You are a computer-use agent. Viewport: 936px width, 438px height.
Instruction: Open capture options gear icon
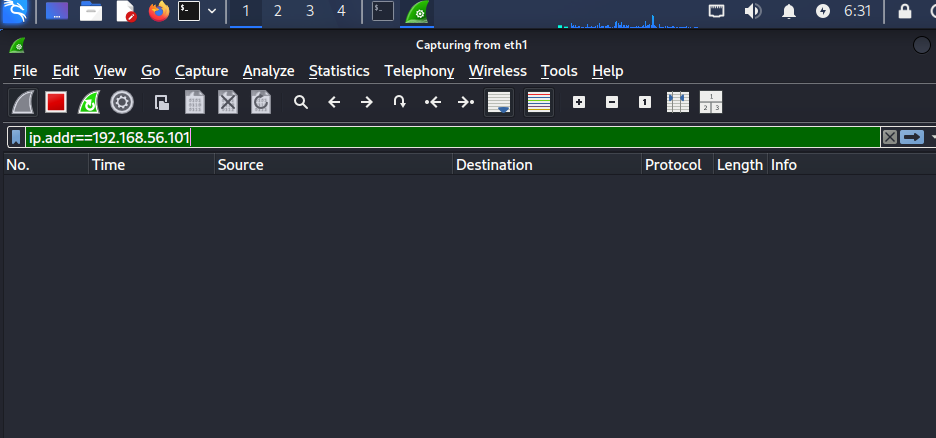(x=122, y=103)
